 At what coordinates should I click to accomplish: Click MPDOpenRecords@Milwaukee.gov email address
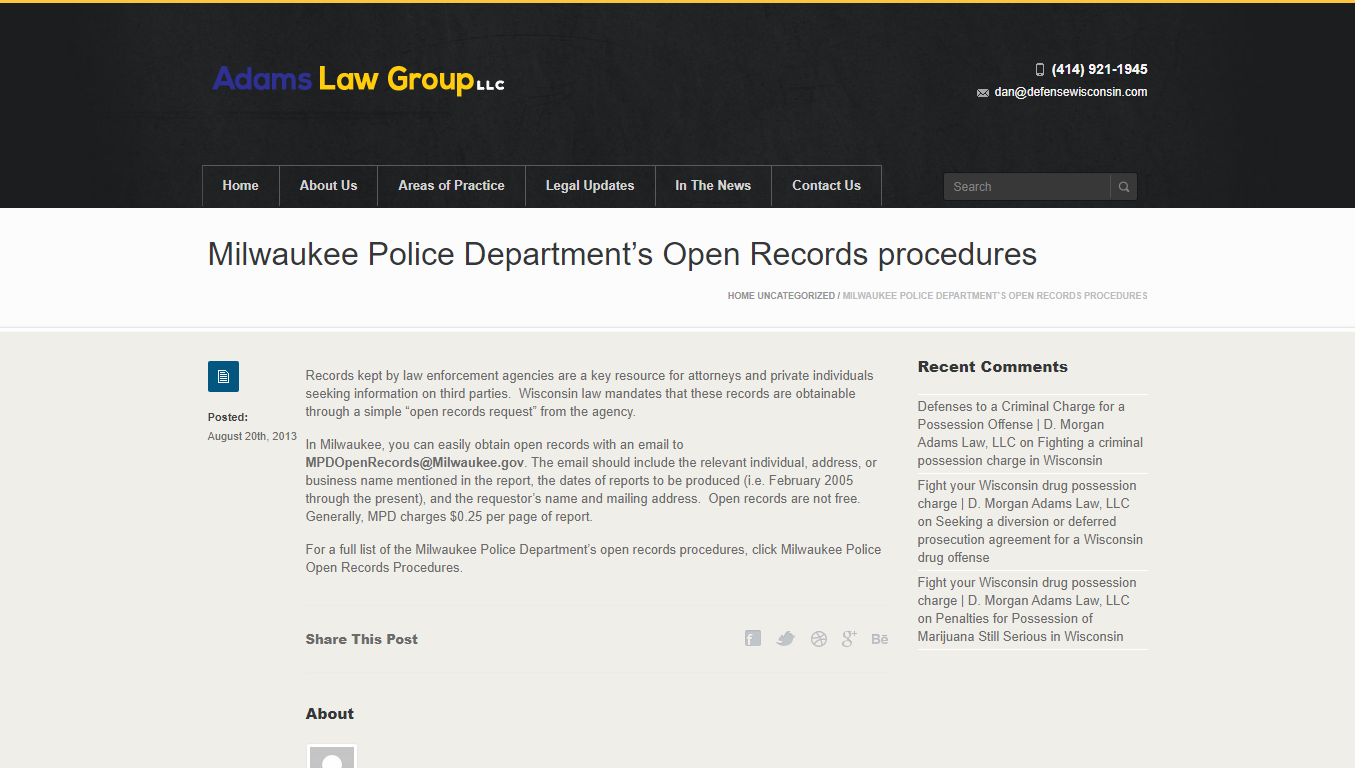pos(415,463)
